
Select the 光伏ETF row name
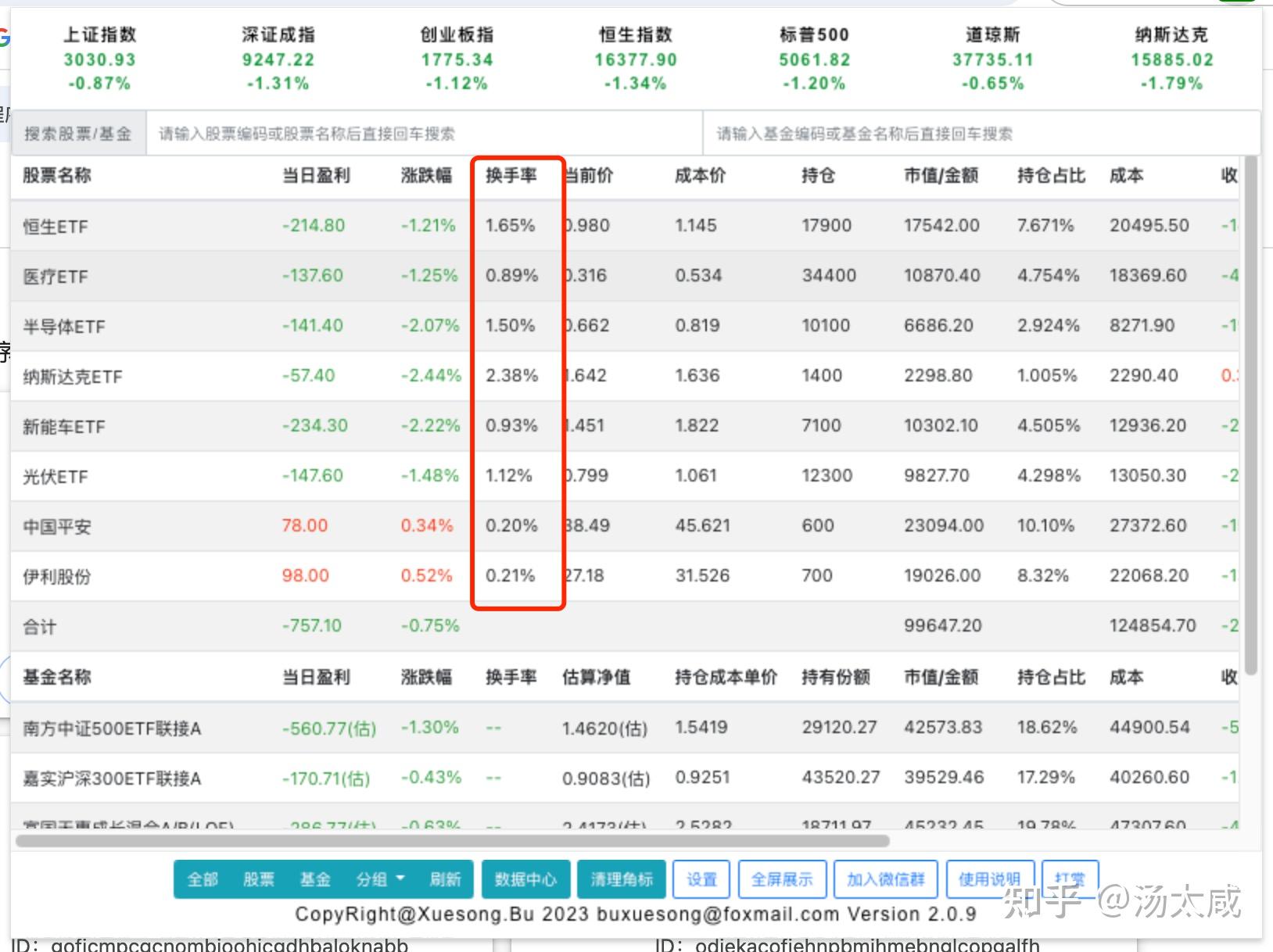coord(56,476)
